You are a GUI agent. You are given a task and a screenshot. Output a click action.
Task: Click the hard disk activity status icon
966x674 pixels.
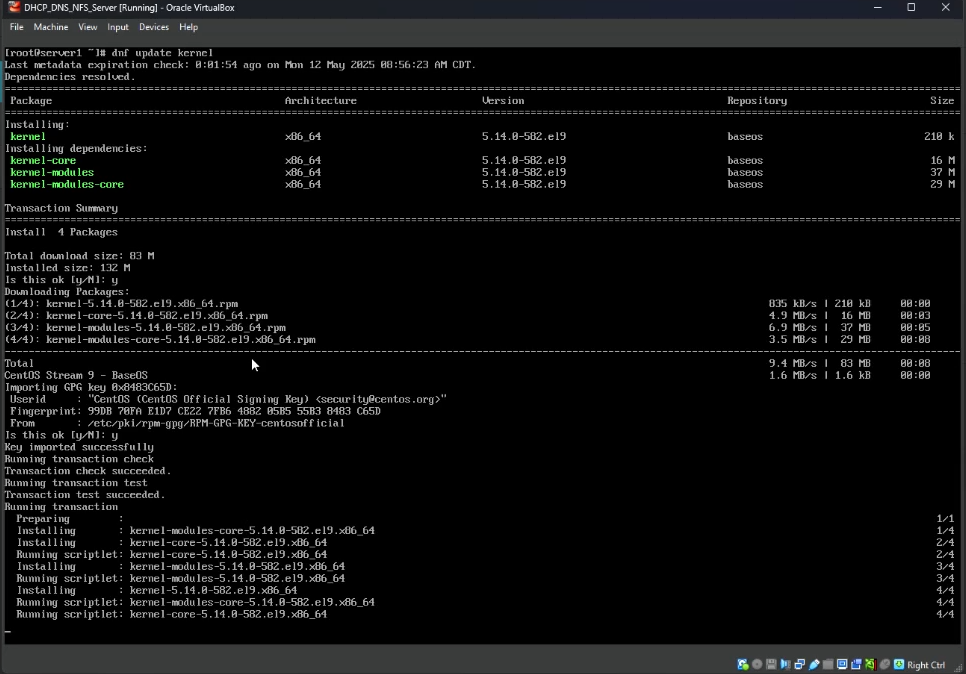click(x=743, y=664)
